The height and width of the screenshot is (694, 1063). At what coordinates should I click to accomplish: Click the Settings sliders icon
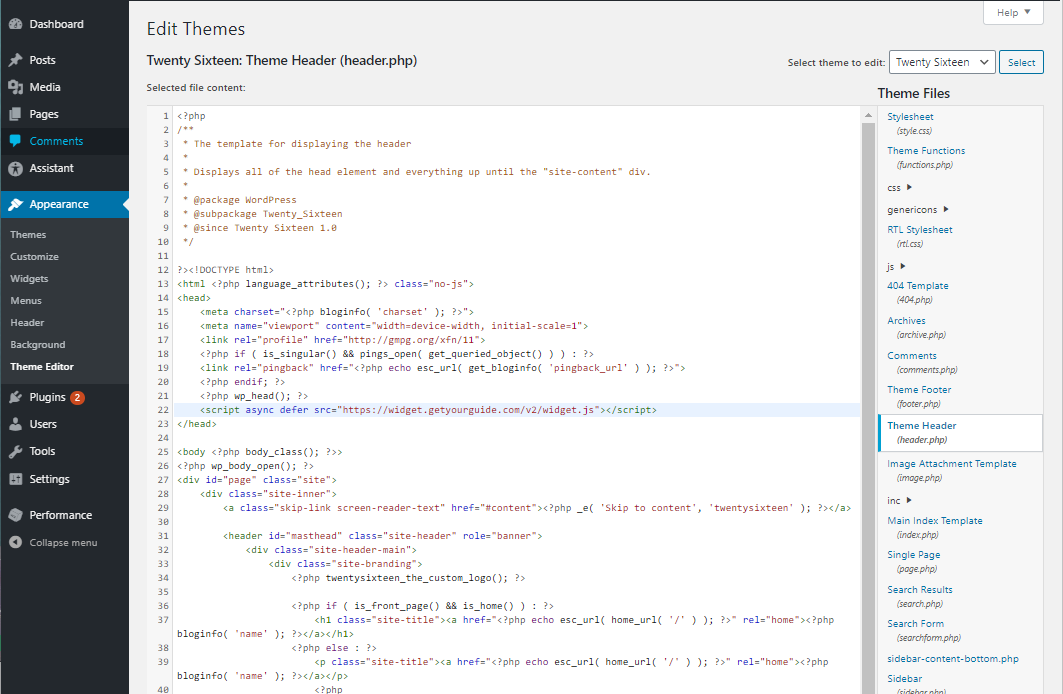[16, 479]
